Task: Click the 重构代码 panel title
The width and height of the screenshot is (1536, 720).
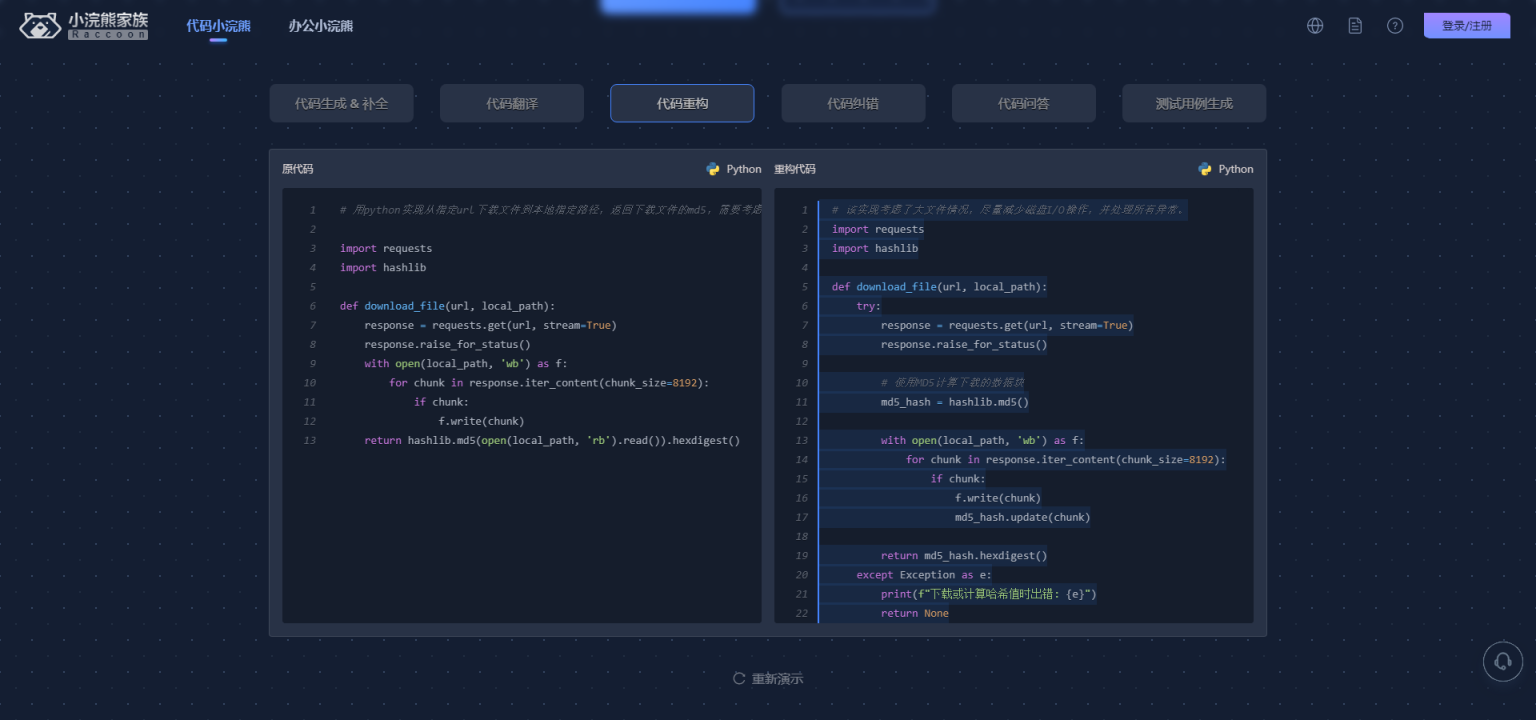Action: (795, 169)
